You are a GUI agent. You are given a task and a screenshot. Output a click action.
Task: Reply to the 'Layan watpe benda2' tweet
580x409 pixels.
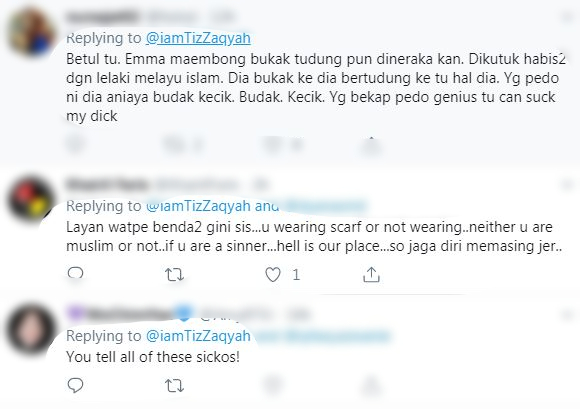pos(75,274)
